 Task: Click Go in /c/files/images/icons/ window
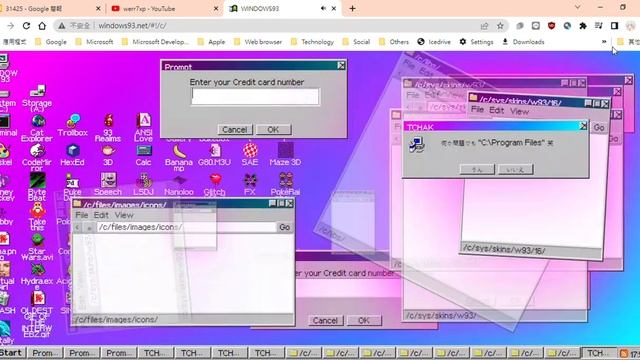coord(284,227)
